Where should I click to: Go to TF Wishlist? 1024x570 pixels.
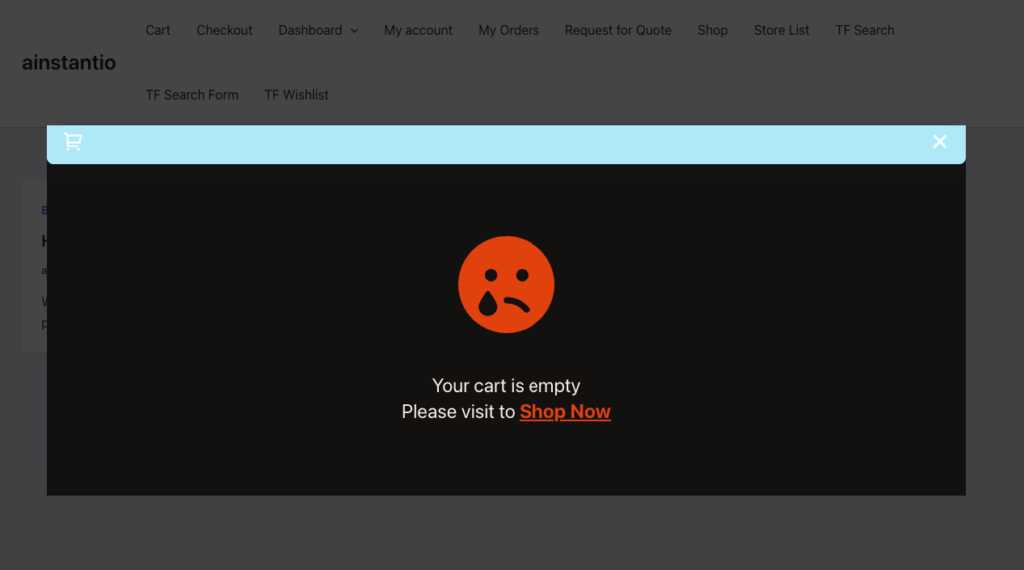point(296,95)
